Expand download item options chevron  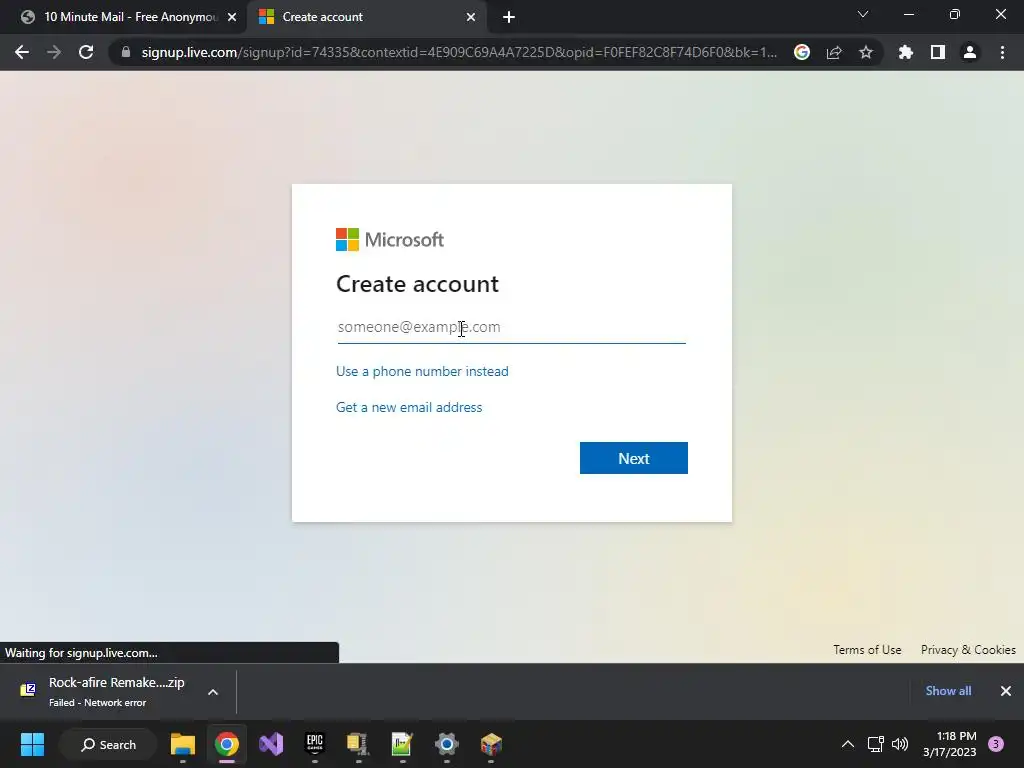pyautogui.click(x=213, y=692)
